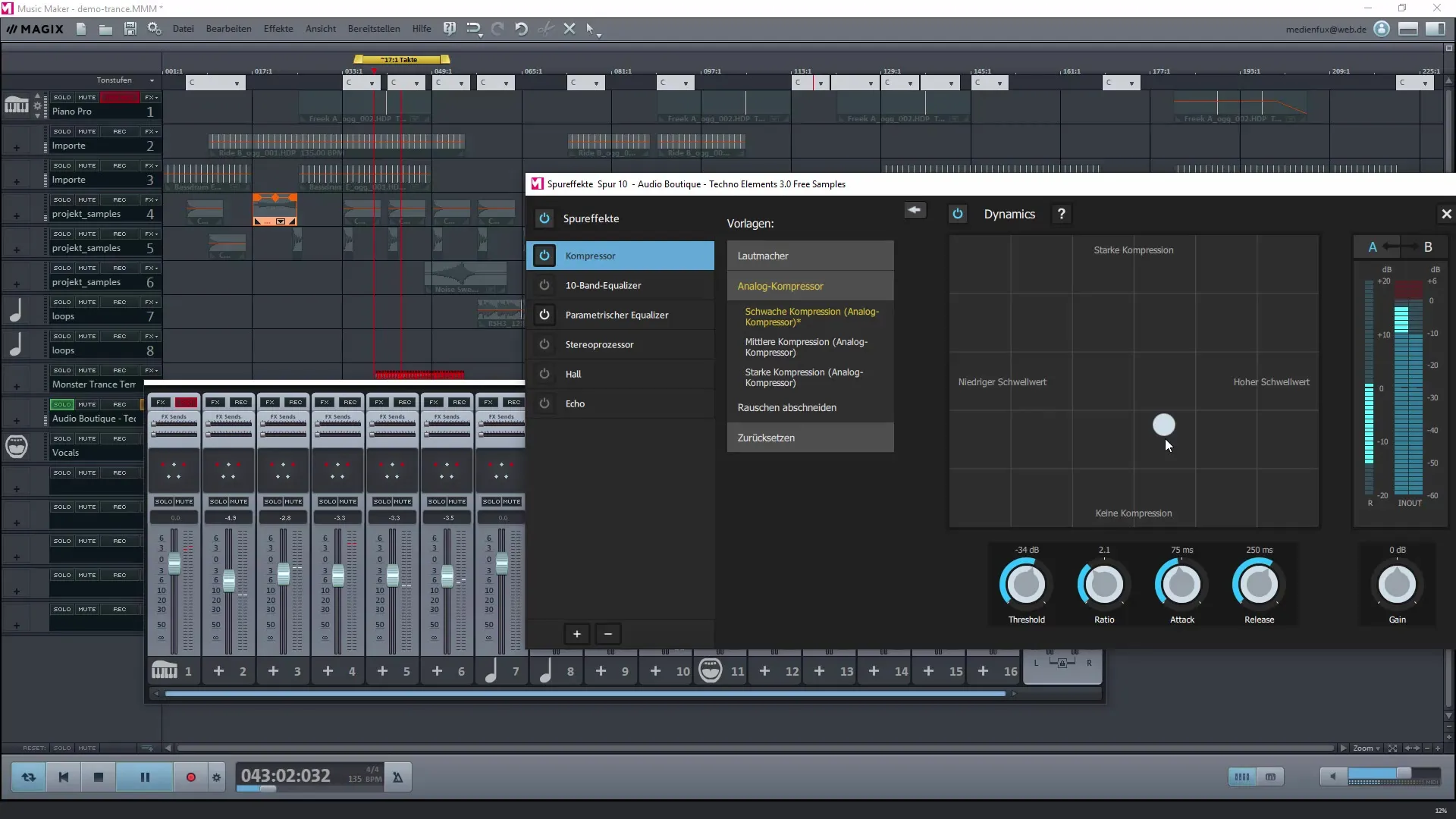Open the Zoom dropdown at bottom right

pos(1367,748)
